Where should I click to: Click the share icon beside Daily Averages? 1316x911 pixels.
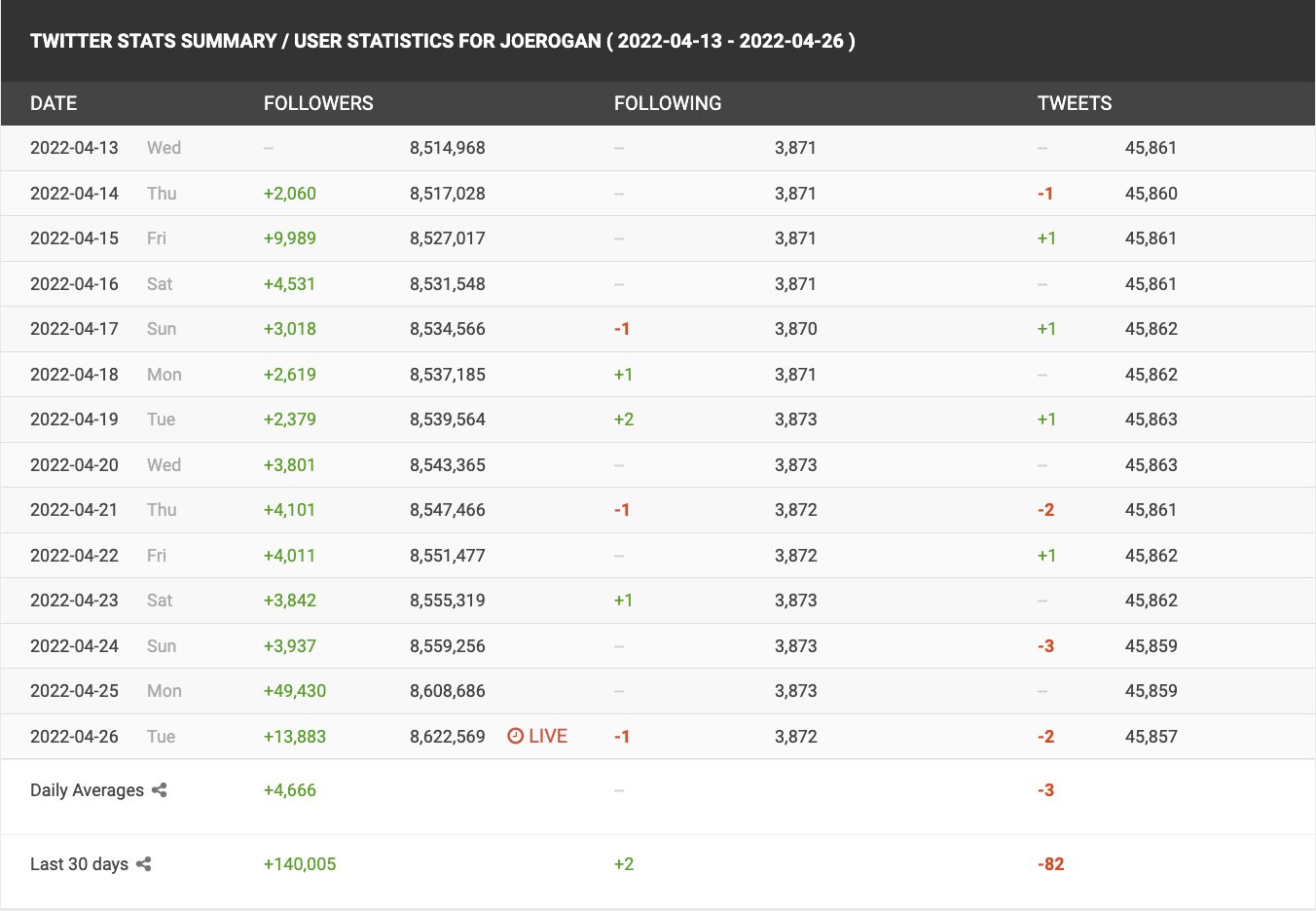pyautogui.click(x=160, y=790)
